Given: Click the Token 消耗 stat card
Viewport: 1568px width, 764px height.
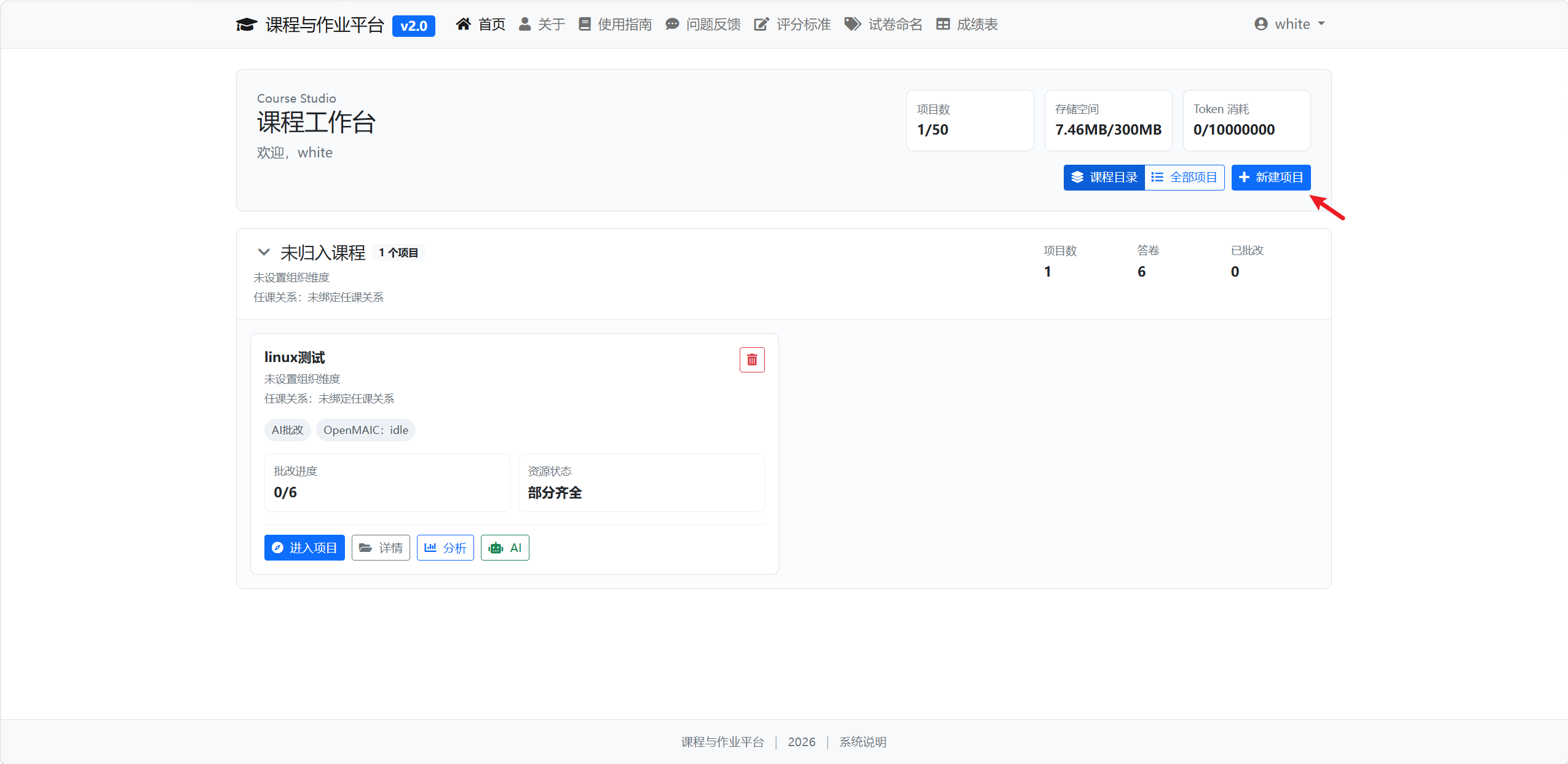Looking at the screenshot, I should coord(1247,120).
